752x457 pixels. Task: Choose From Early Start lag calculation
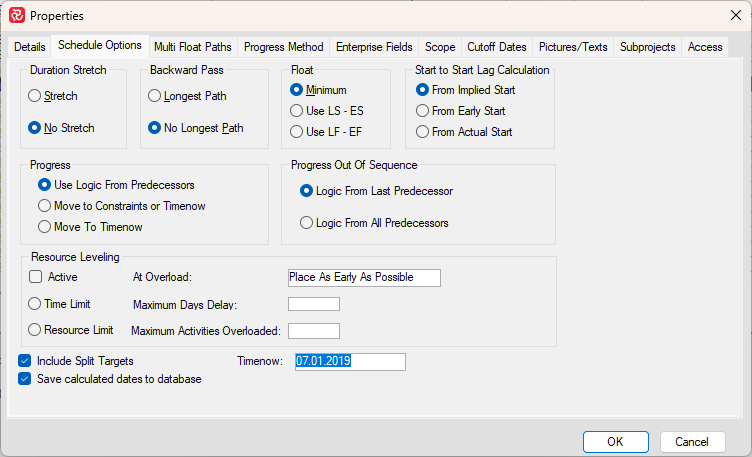[x=422, y=110]
